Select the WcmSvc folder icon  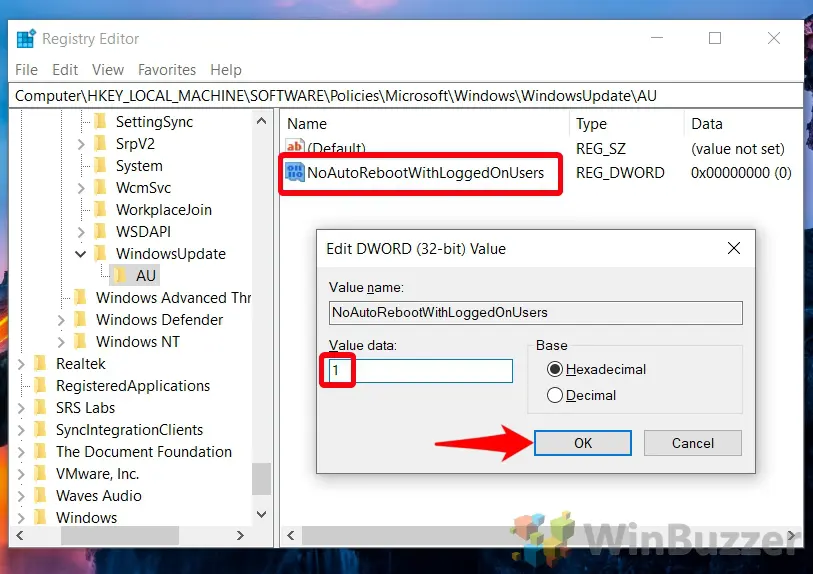[x=101, y=188]
